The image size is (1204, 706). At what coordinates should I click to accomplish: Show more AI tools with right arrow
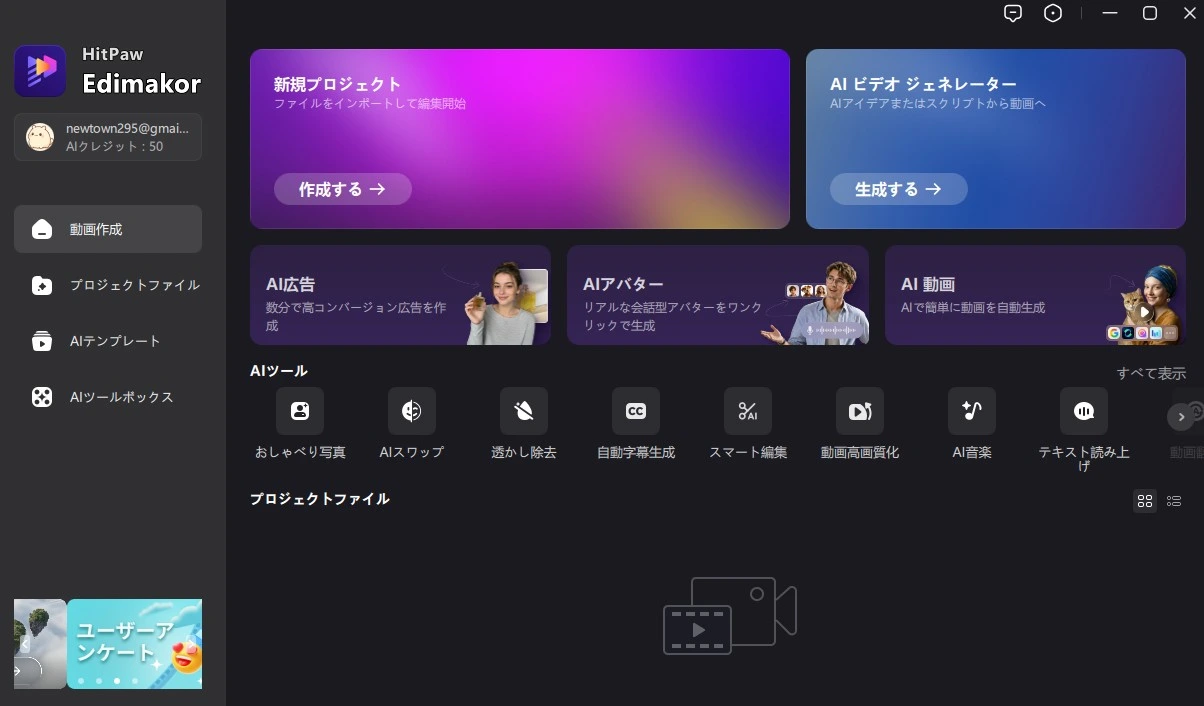click(1181, 416)
